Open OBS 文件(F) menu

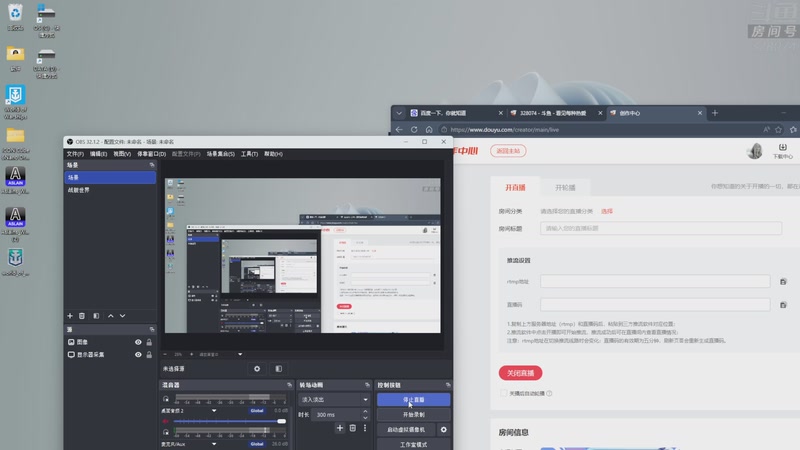tap(75, 154)
